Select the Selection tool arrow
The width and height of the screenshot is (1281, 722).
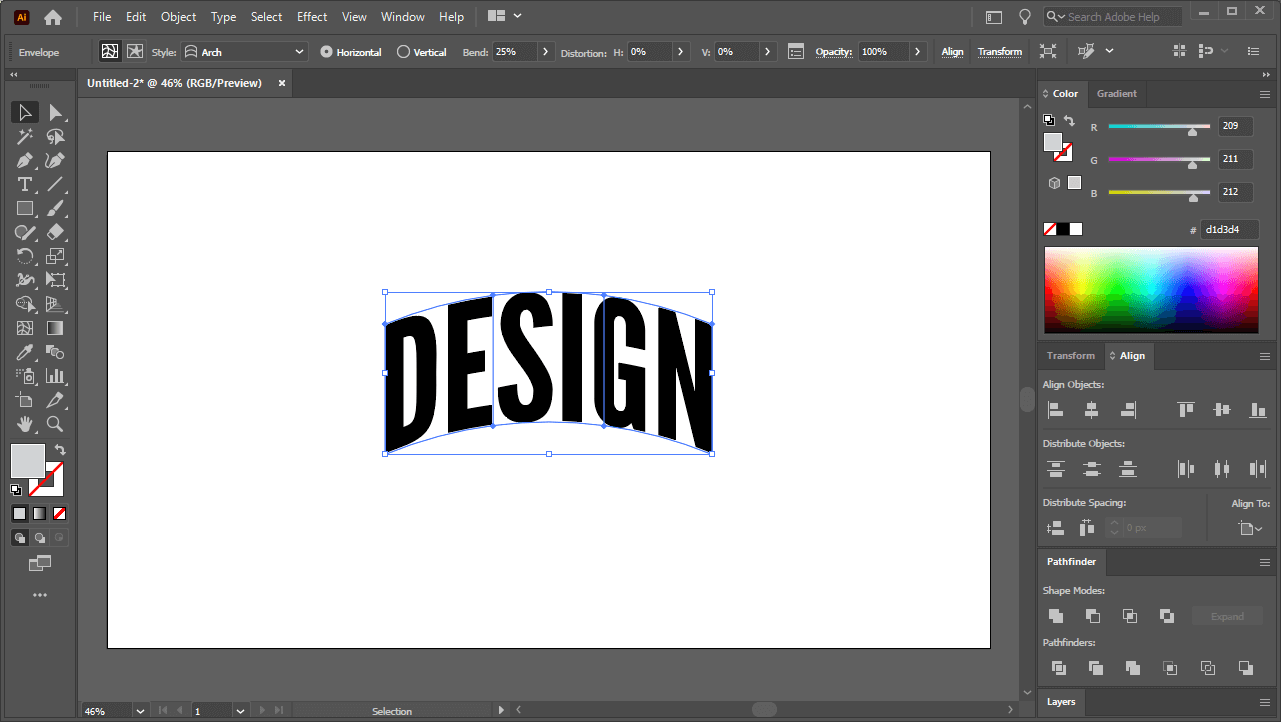point(25,112)
